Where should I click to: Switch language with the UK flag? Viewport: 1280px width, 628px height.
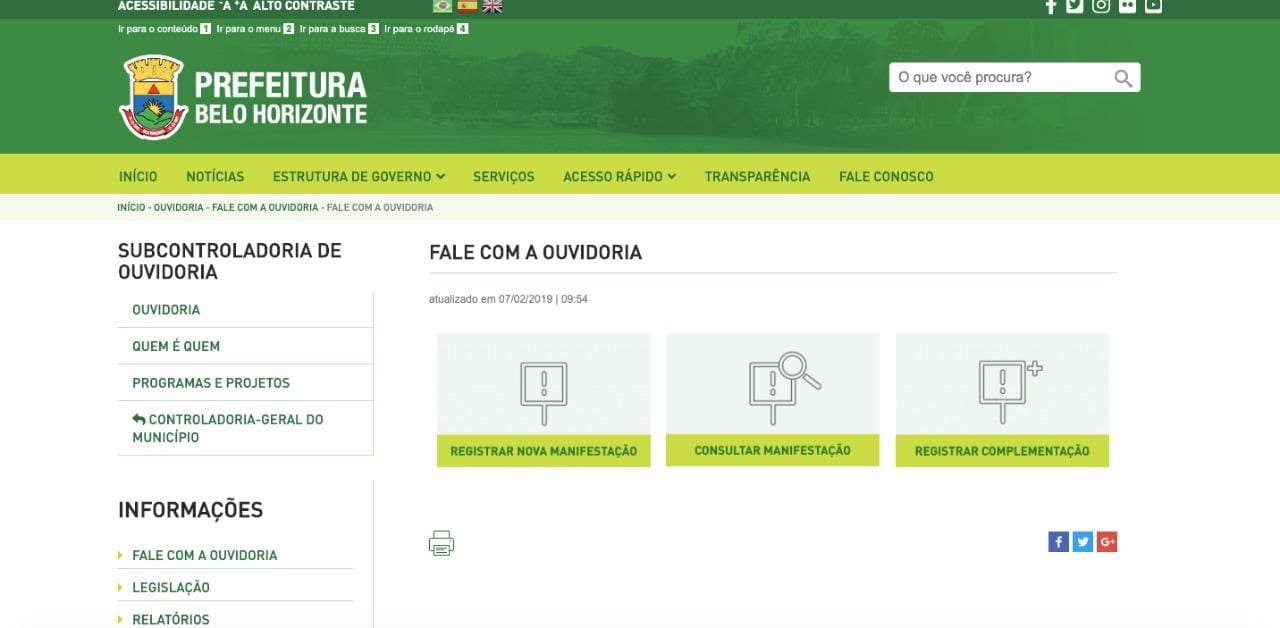[x=492, y=6]
